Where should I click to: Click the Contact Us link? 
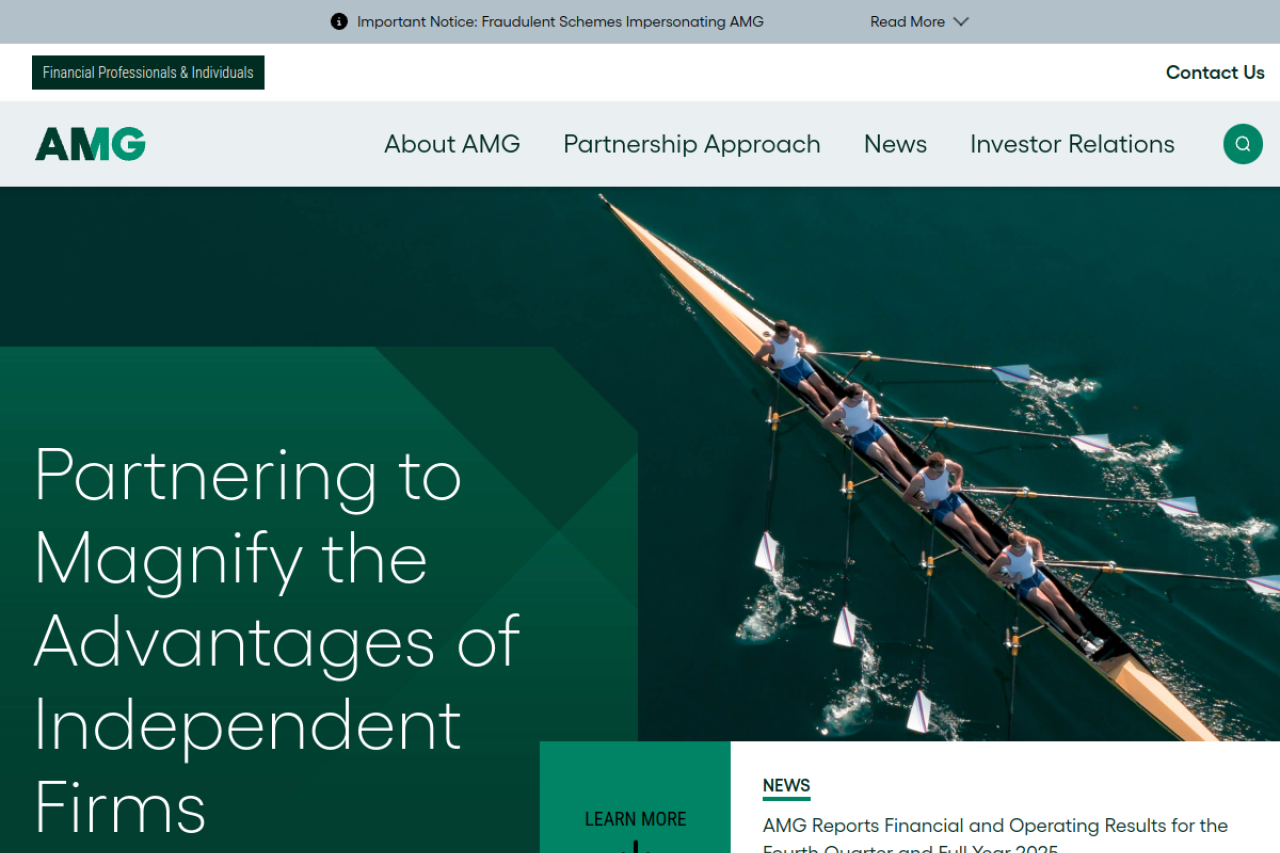tap(1215, 72)
